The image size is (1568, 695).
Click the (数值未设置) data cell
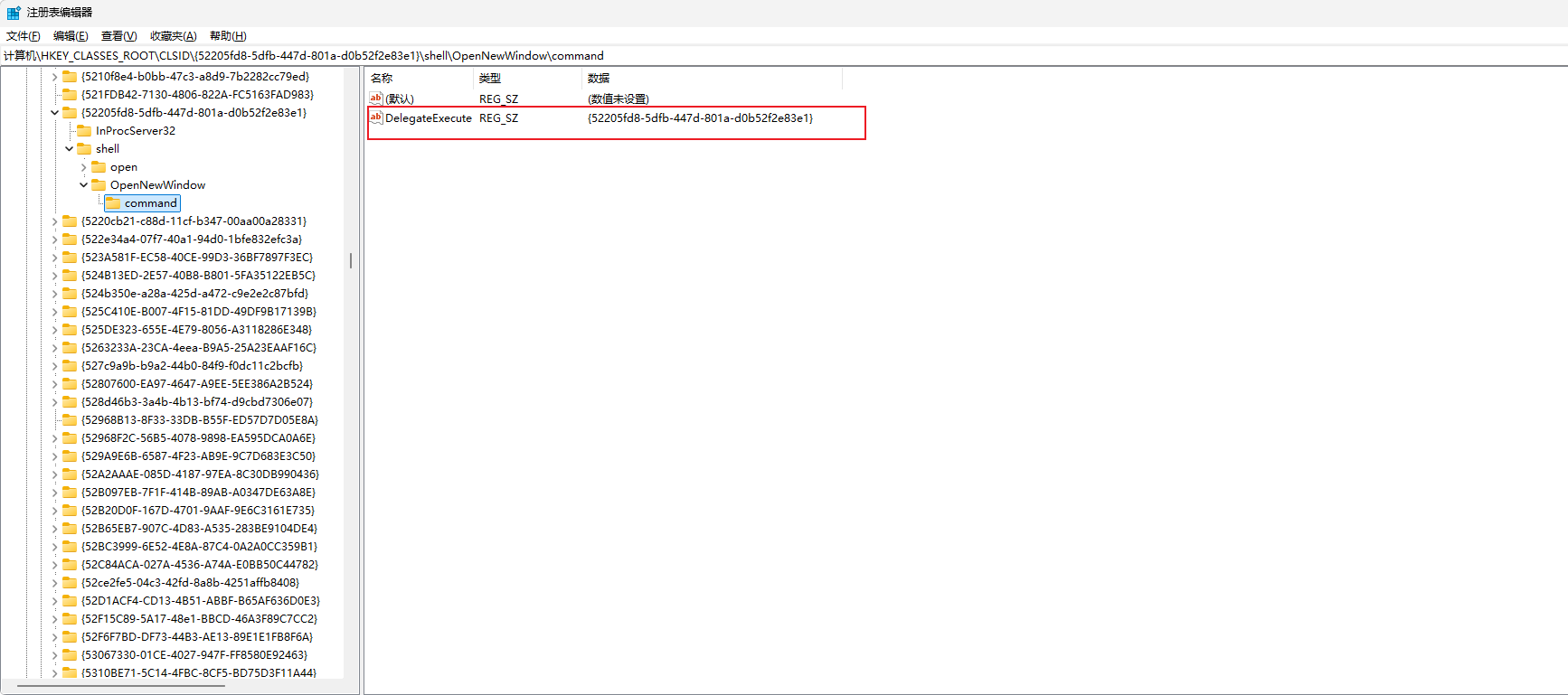[x=619, y=99]
